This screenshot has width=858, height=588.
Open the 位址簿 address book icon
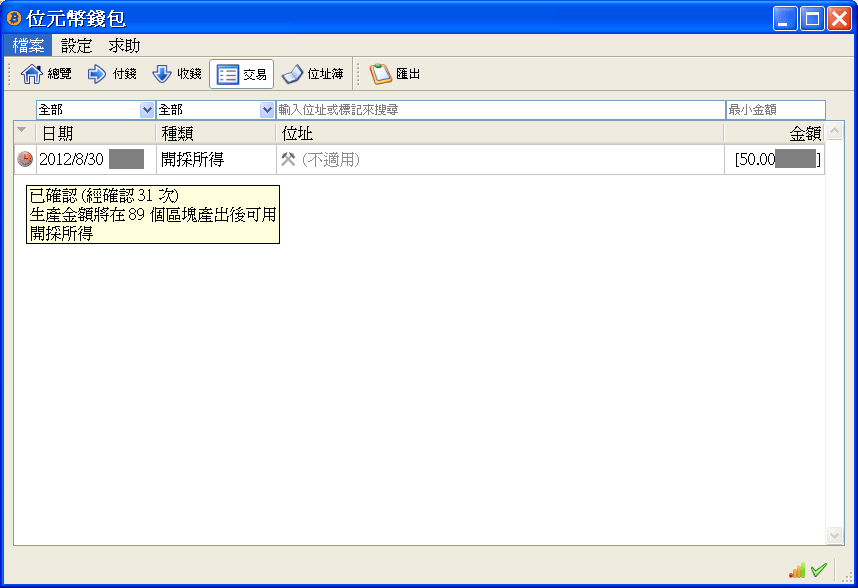pos(292,74)
